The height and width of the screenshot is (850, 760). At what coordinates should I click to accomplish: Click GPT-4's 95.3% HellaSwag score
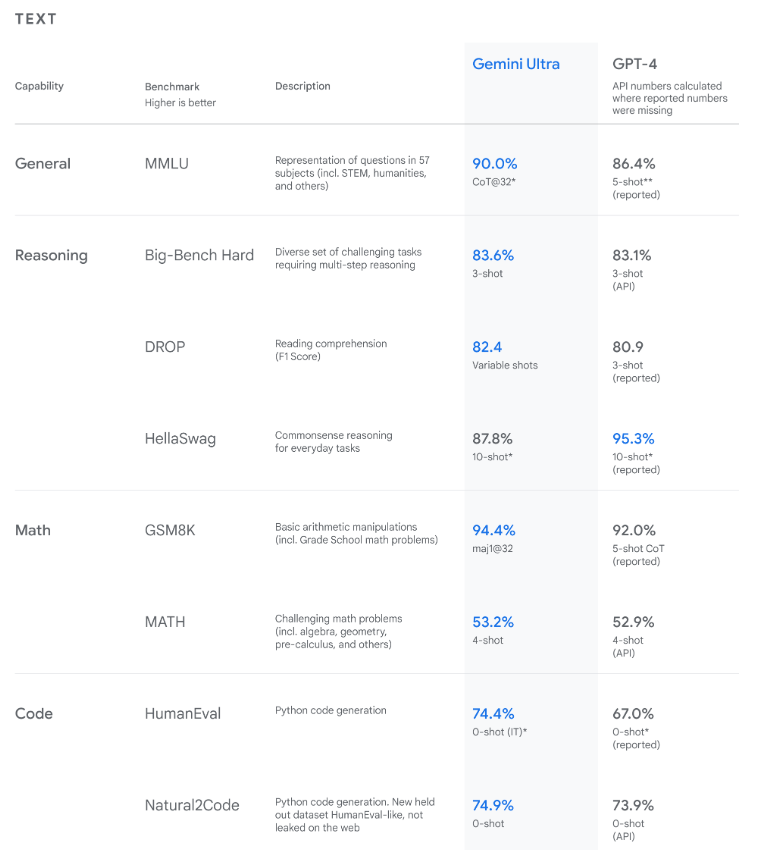point(635,438)
